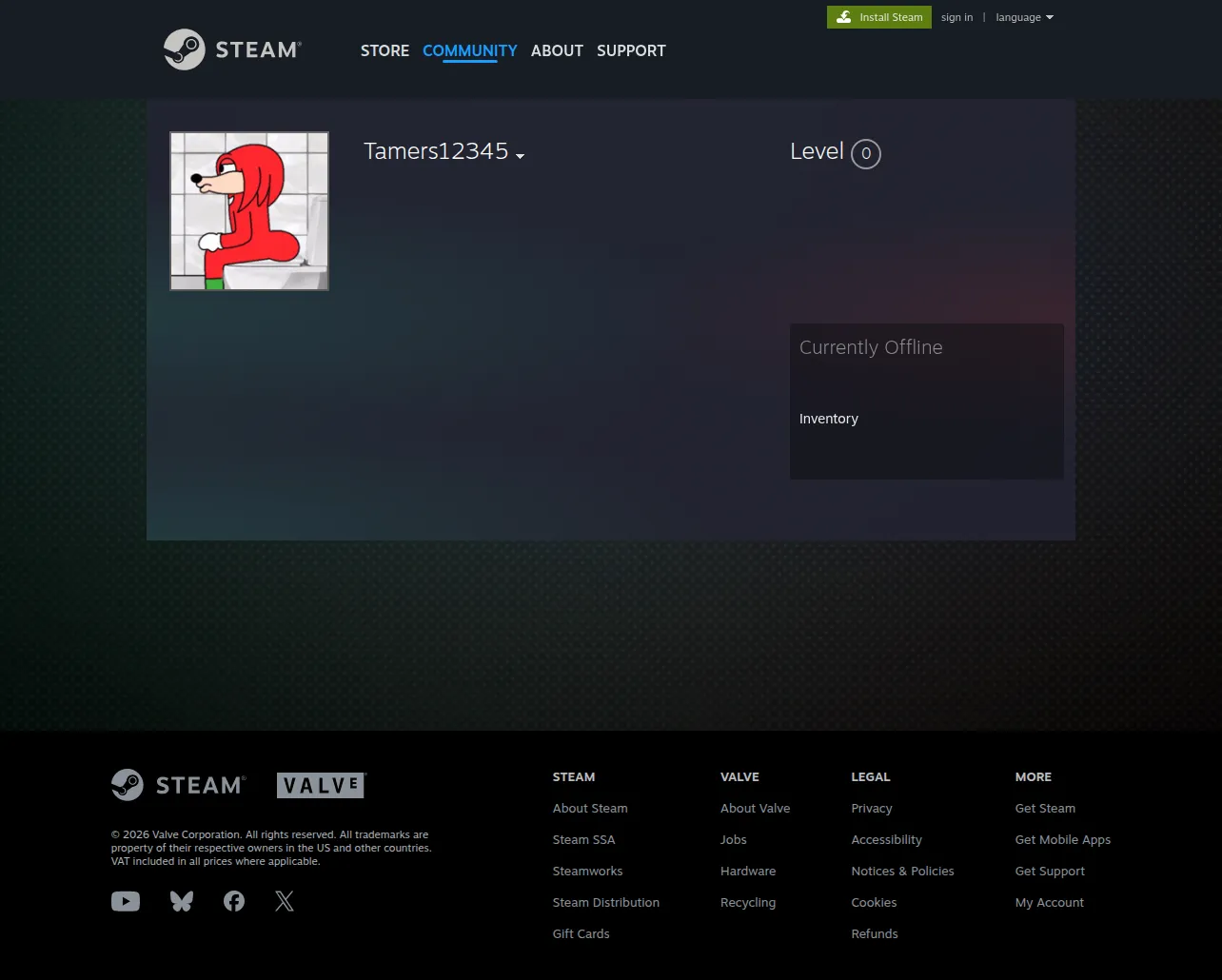This screenshot has width=1222, height=980.
Task: Click the STEAM footer column heading
Action: click(574, 776)
